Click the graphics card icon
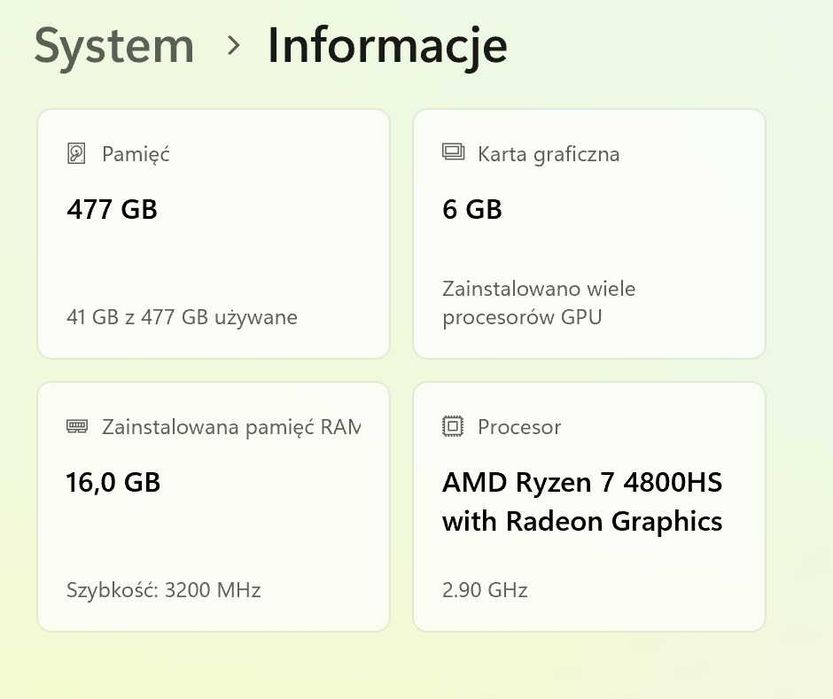This screenshot has width=833, height=699. (x=453, y=153)
